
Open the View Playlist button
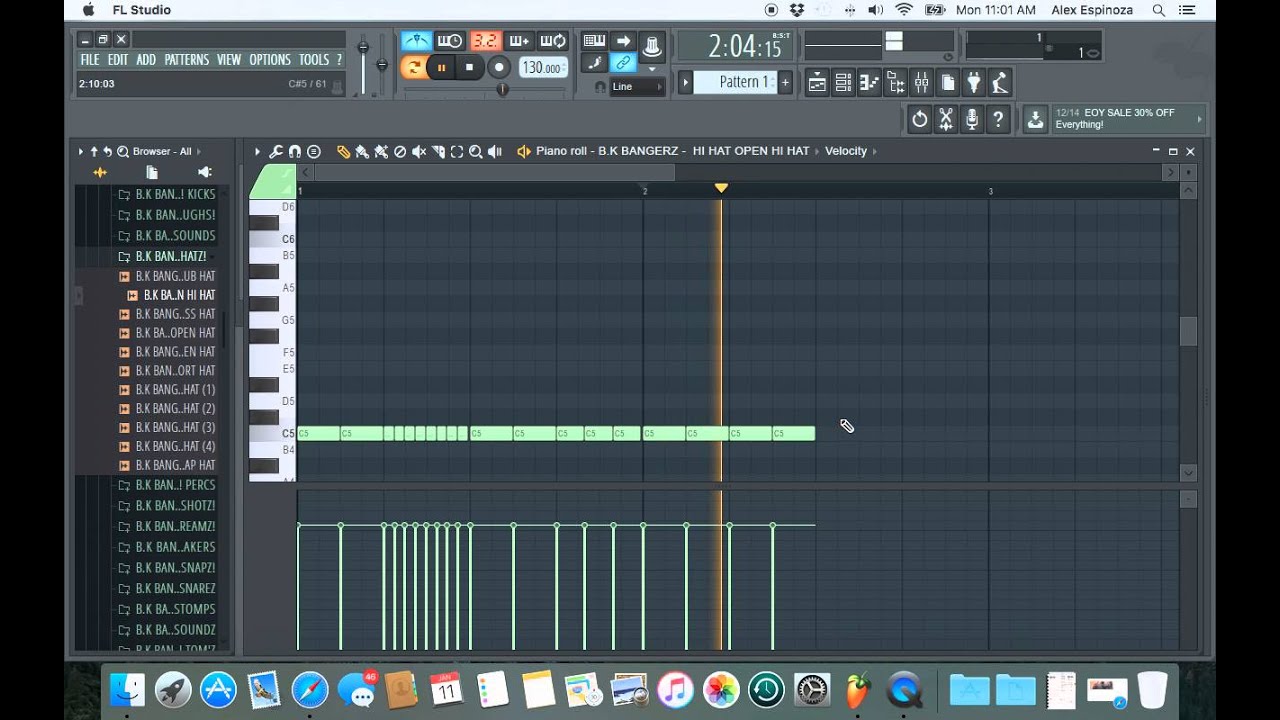point(817,83)
